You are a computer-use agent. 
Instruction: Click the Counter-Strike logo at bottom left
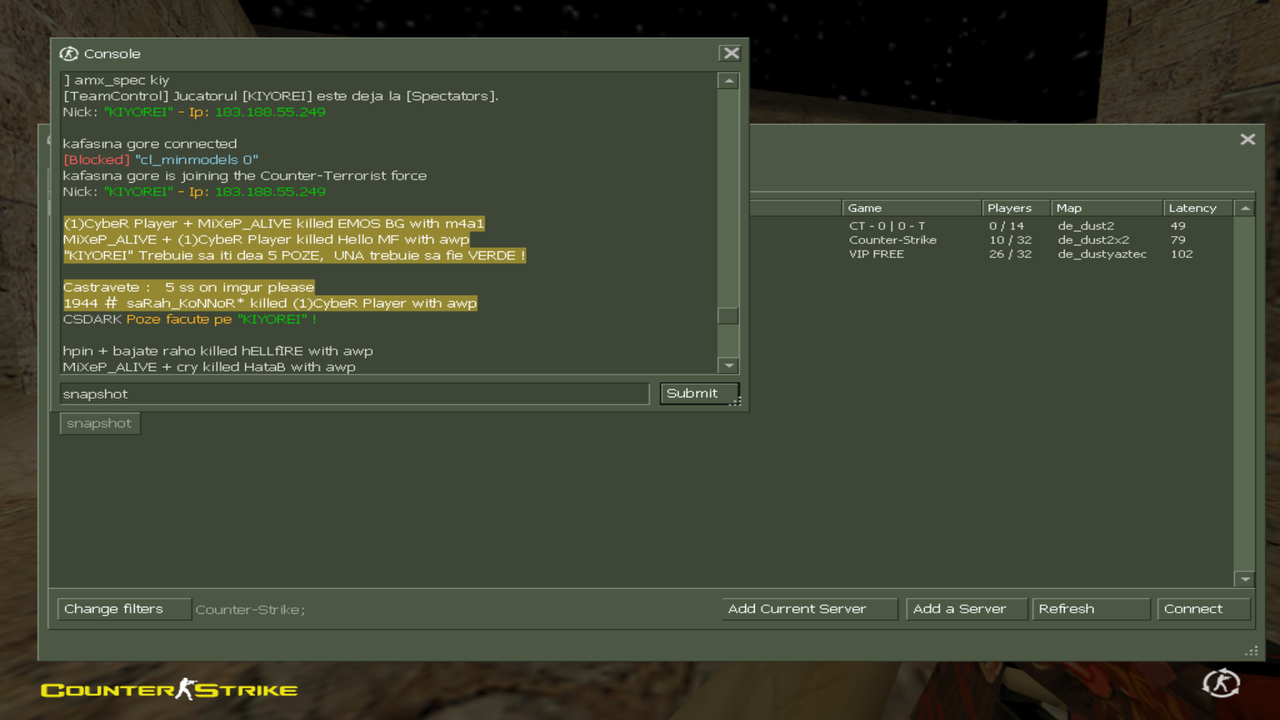click(169, 690)
